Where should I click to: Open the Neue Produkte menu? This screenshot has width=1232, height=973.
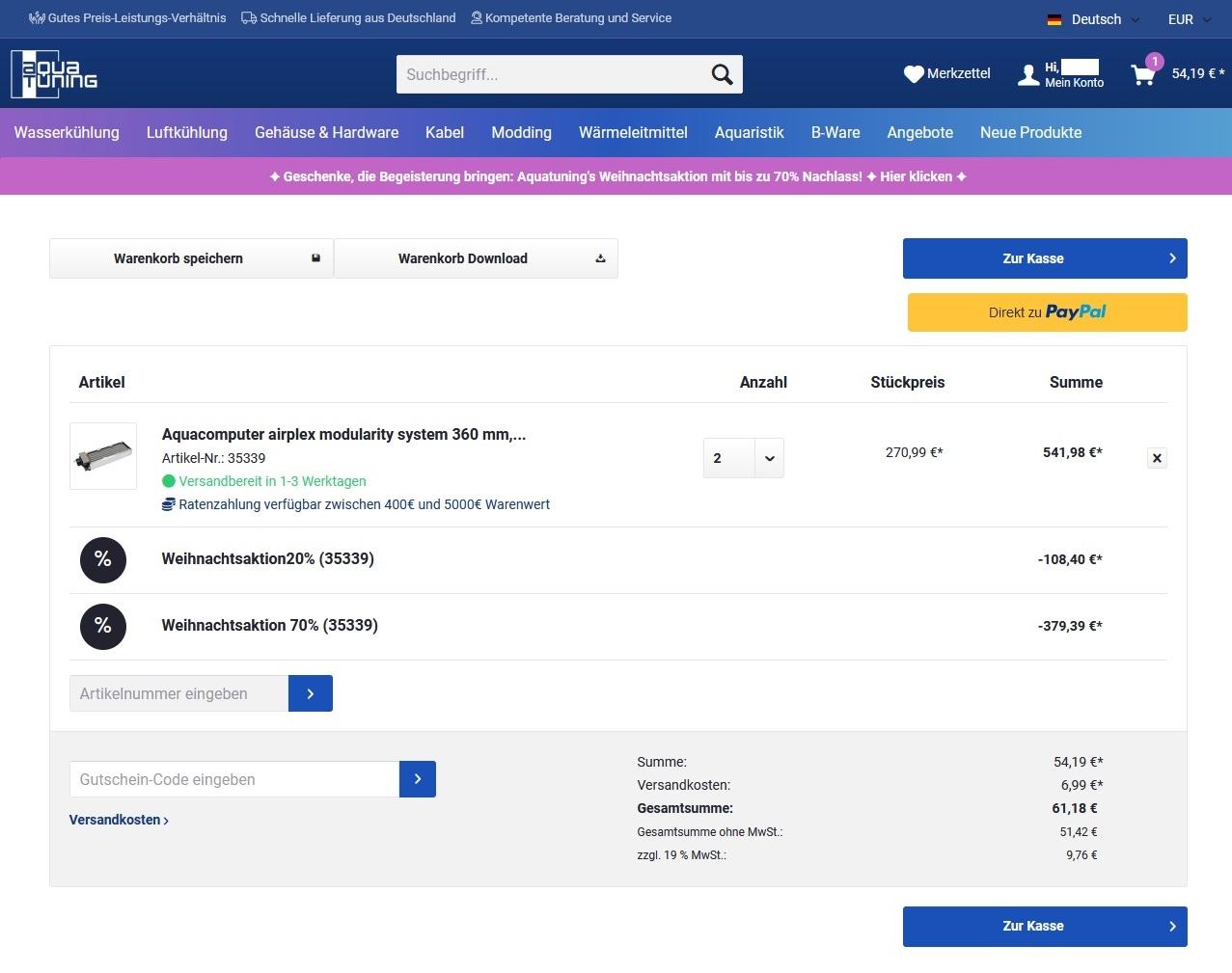tap(1030, 133)
